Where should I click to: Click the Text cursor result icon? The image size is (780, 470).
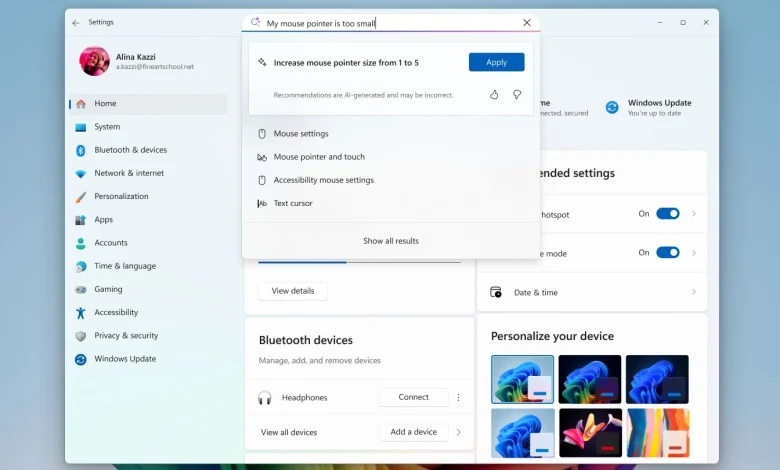[x=262, y=203]
